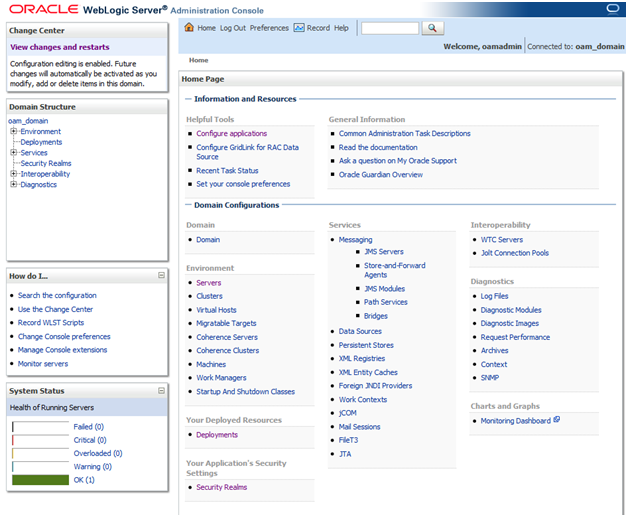The width and height of the screenshot is (628, 517).
Task: Focus the toolbar search input field
Action: point(390,28)
